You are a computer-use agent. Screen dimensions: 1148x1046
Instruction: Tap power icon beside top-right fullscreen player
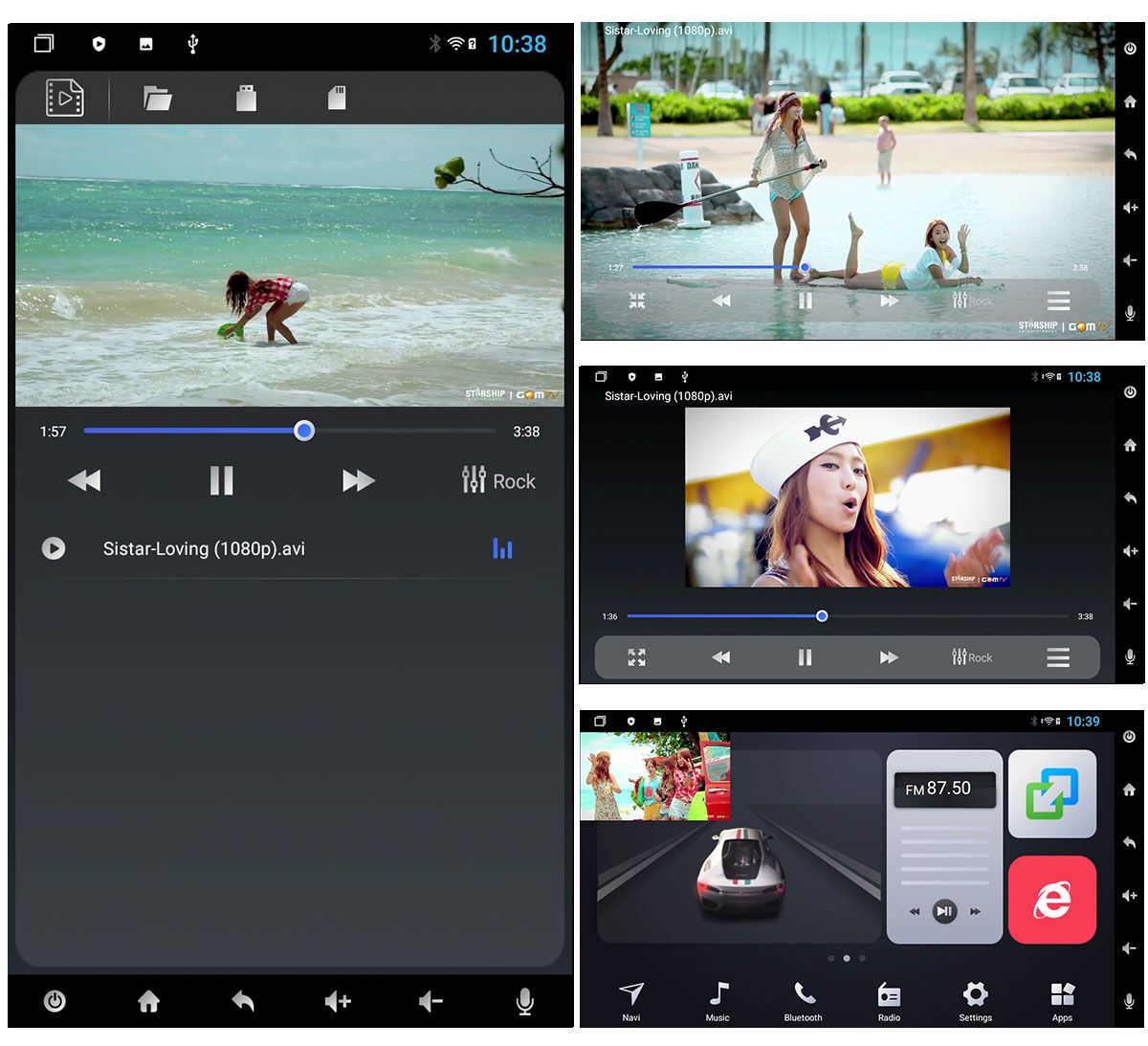tap(1130, 49)
